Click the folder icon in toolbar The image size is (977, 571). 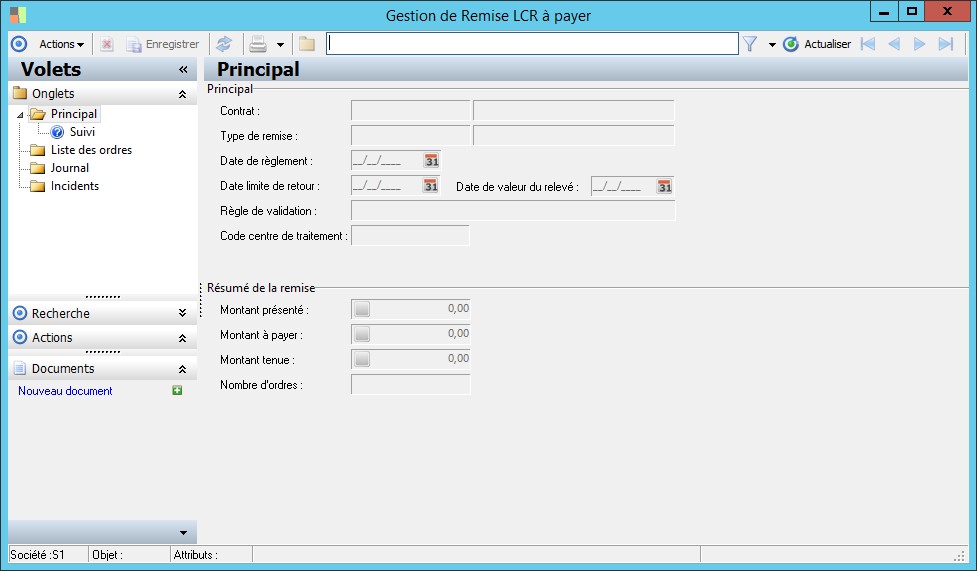[x=306, y=44]
